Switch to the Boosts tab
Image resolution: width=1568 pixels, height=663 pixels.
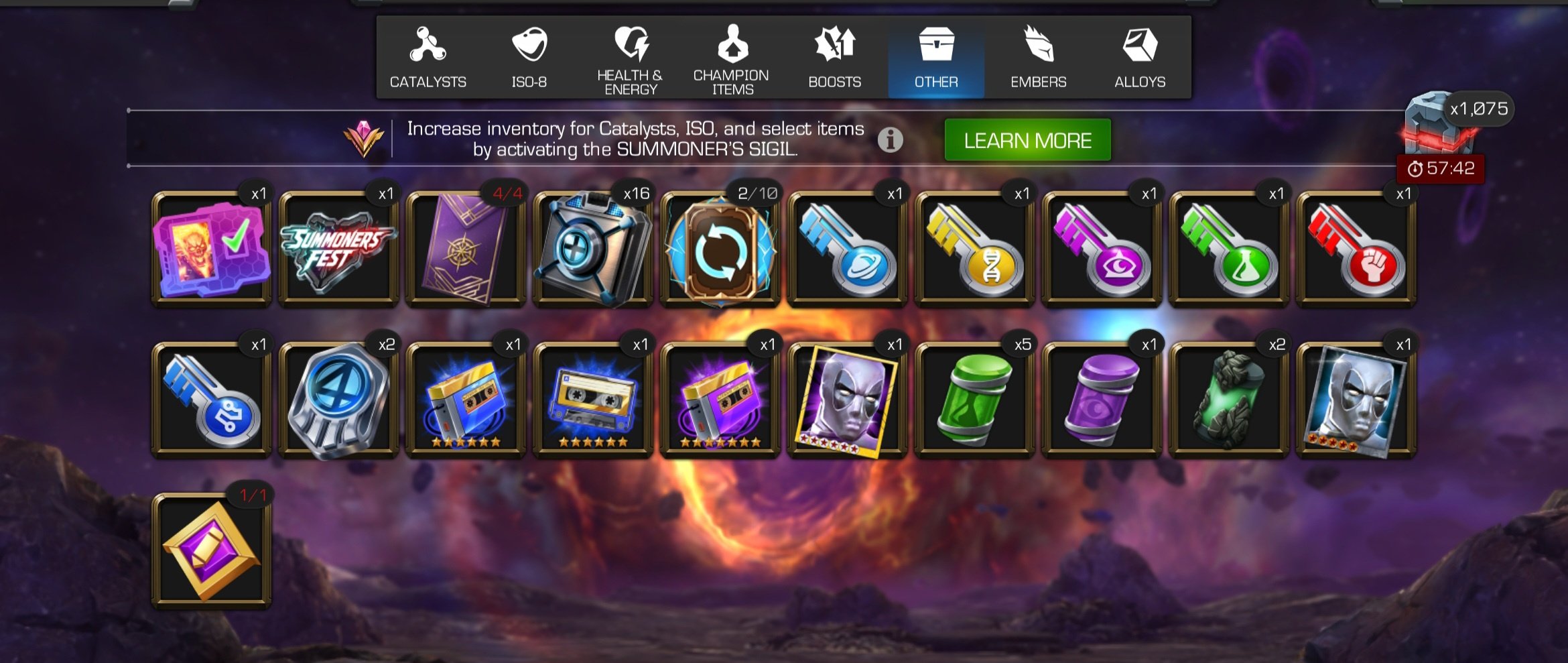click(x=834, y=58)
